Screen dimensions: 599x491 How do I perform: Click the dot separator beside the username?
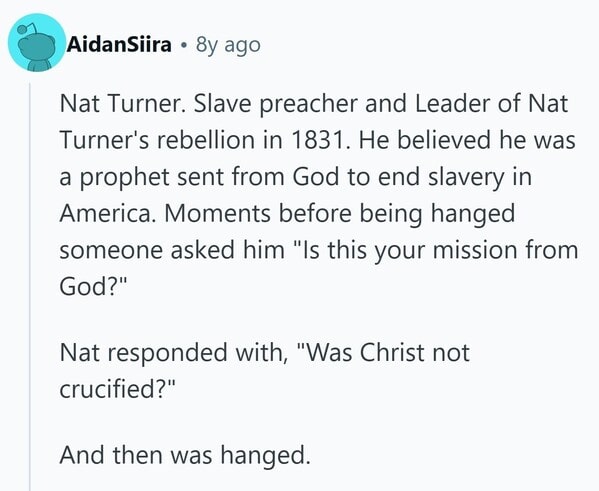pos(184,46)
